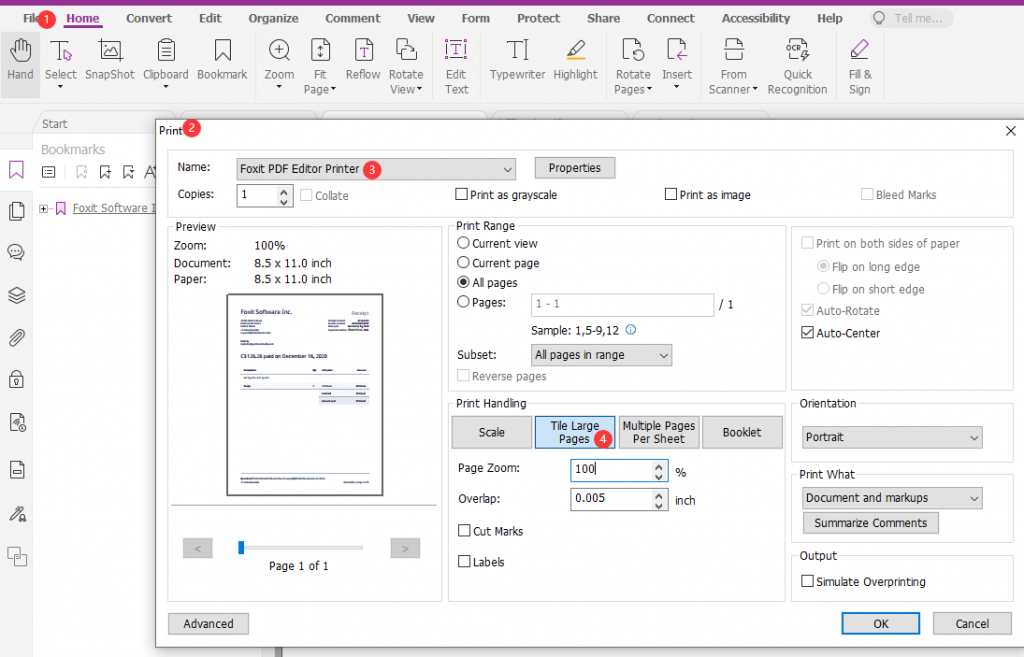The height and width of the screenshot is (657, 1024).
Task: Click the bookmark list options icon
Action: pyautogui.click(x=49, y=172)
